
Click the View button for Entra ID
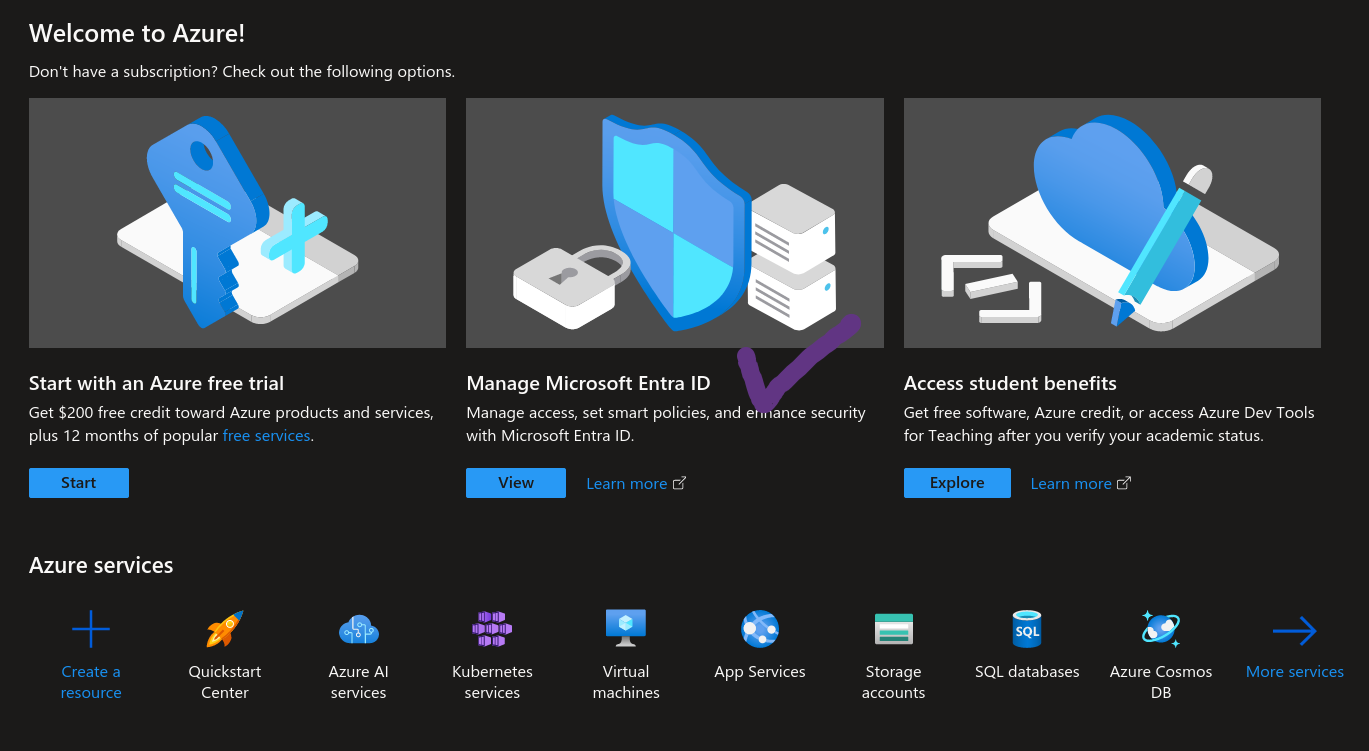pos(516,483)
